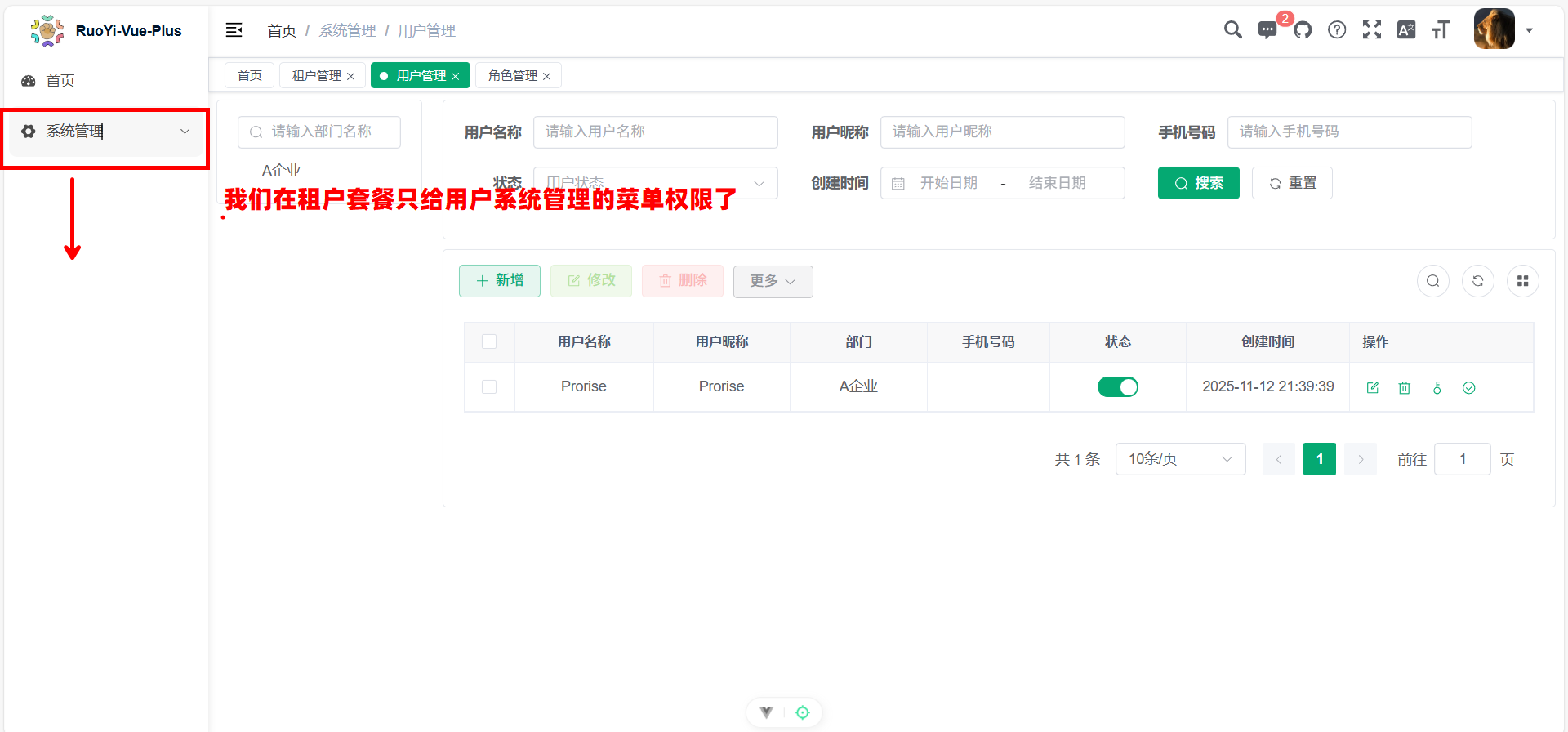Click the delete icon in Prorise row
The height and width of the screenshot is (732, 1568).
pos(1405,387)
